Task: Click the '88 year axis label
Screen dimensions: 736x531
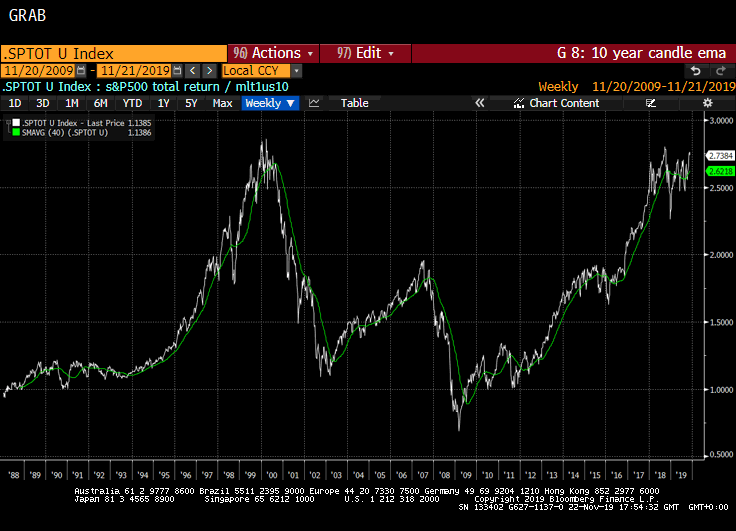Action: 14,475
